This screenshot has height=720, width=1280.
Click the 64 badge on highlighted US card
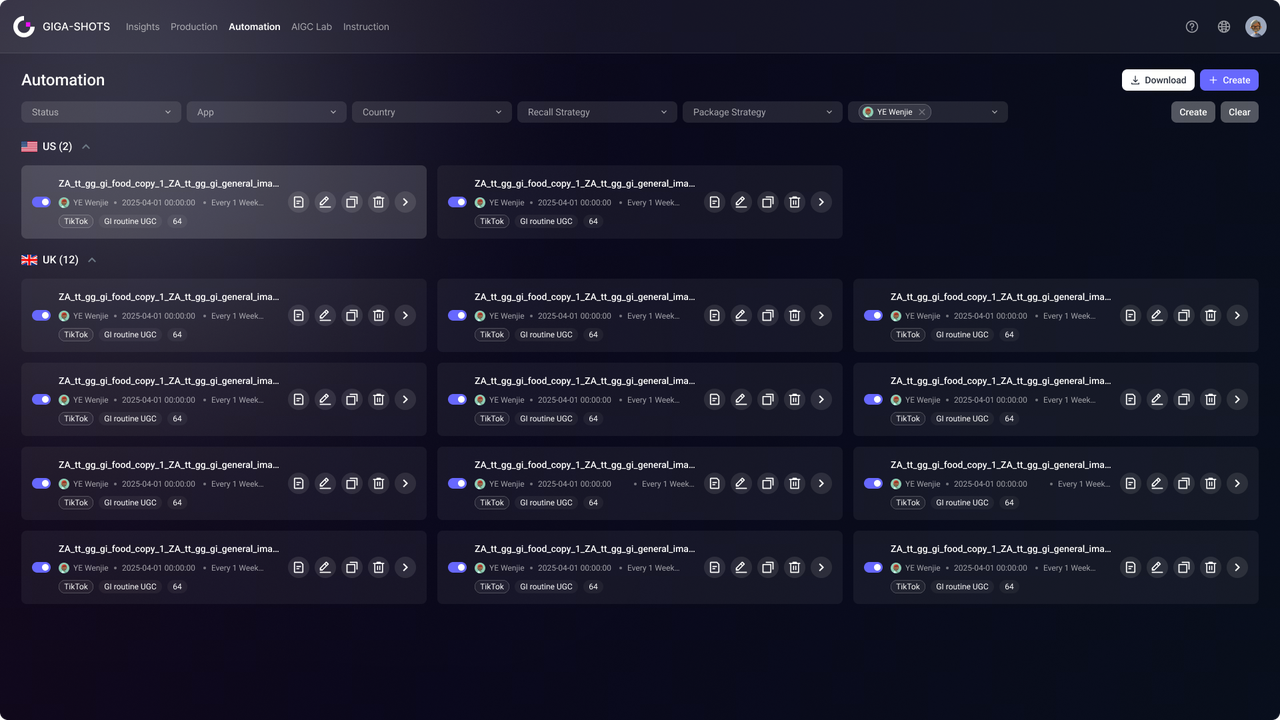click(x=177, y=221)
